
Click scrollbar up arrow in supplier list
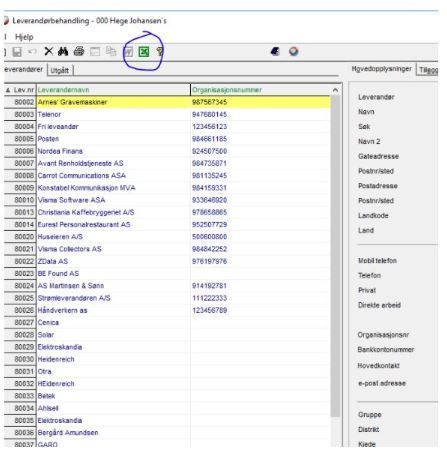pos(335,90)
